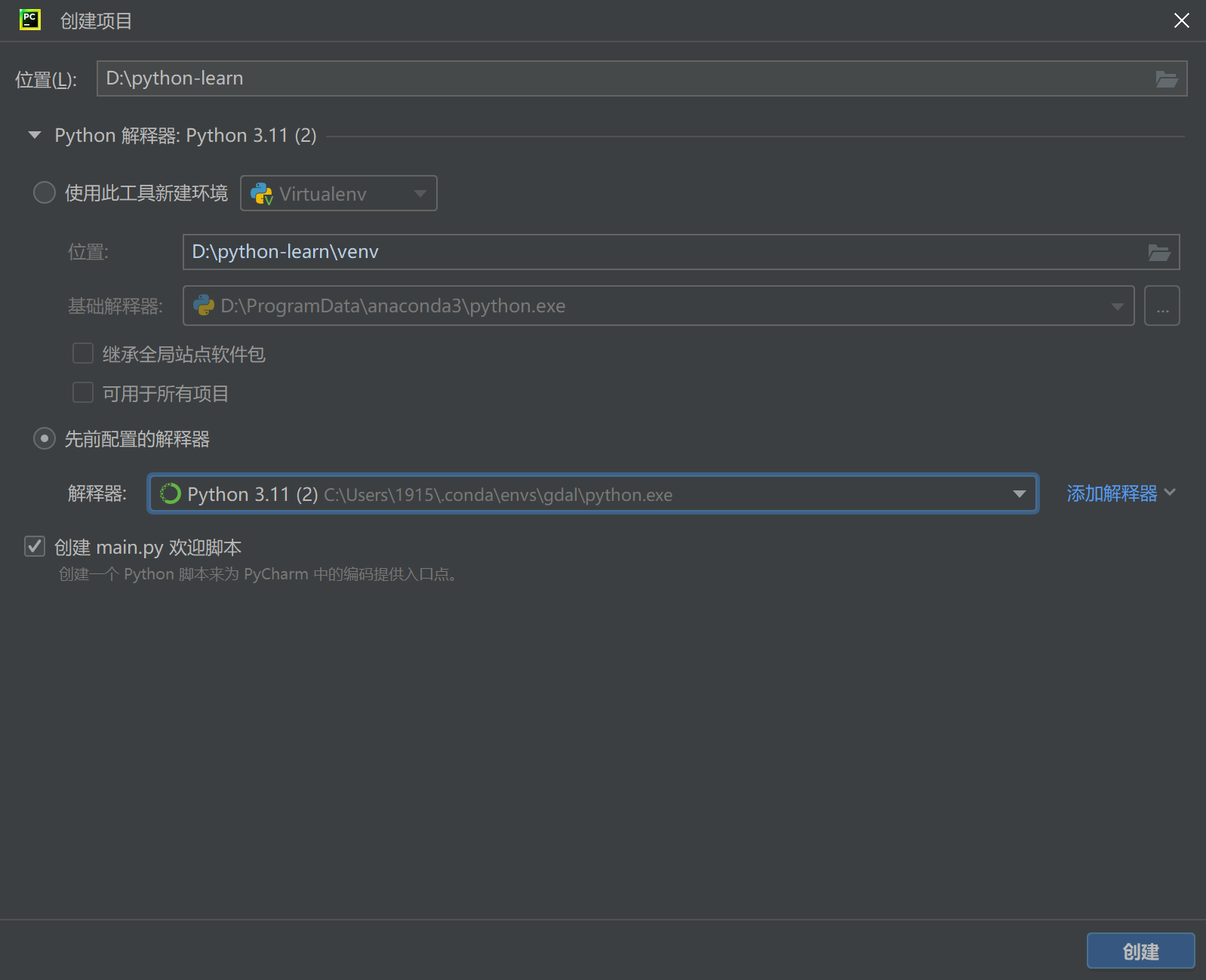
Task: Click the Python 解释器: Python 3.11 (2) header text
Action: [x=186, y=135]
